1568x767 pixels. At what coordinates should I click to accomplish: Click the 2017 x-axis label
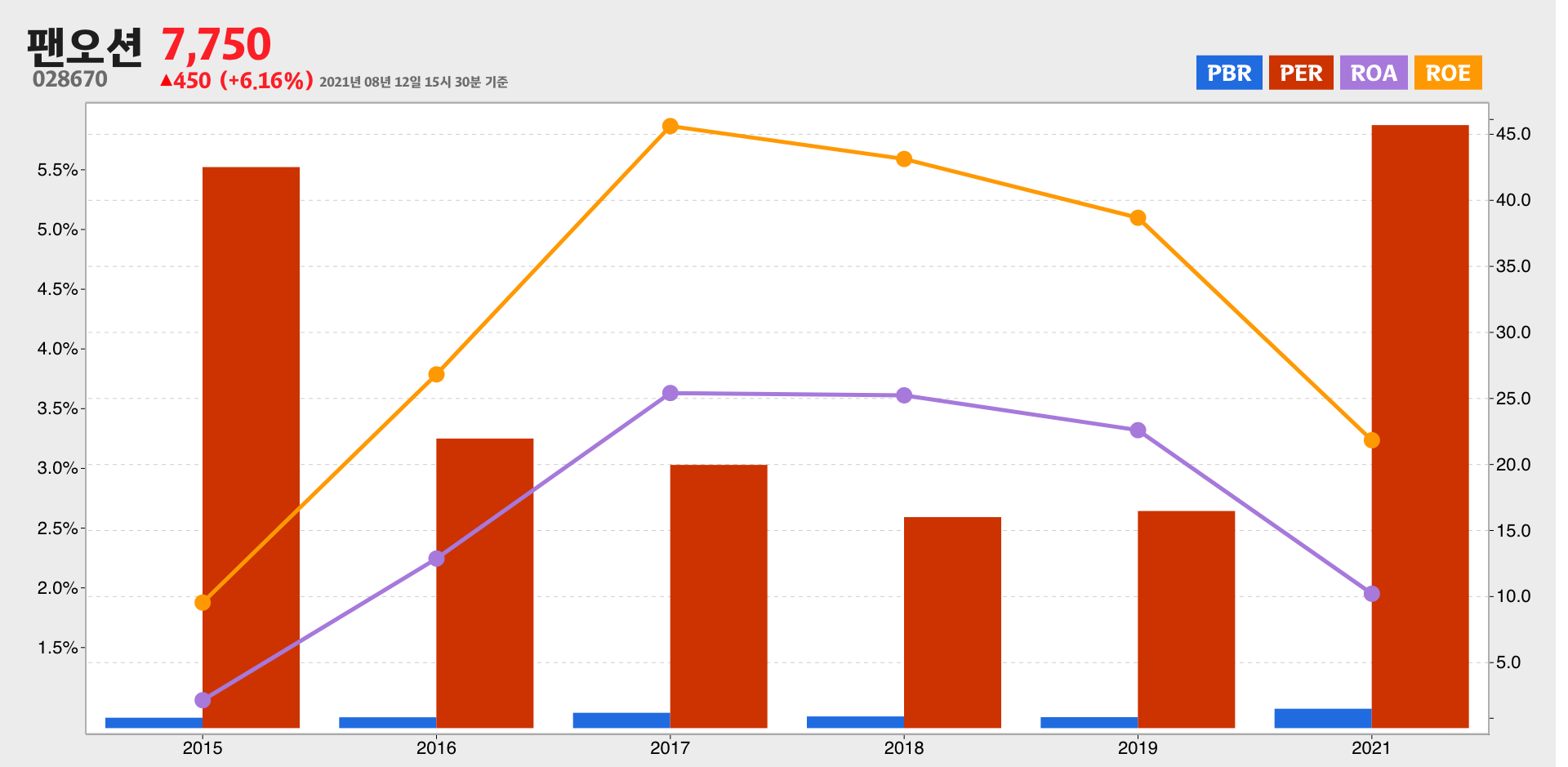coord(670,747)
